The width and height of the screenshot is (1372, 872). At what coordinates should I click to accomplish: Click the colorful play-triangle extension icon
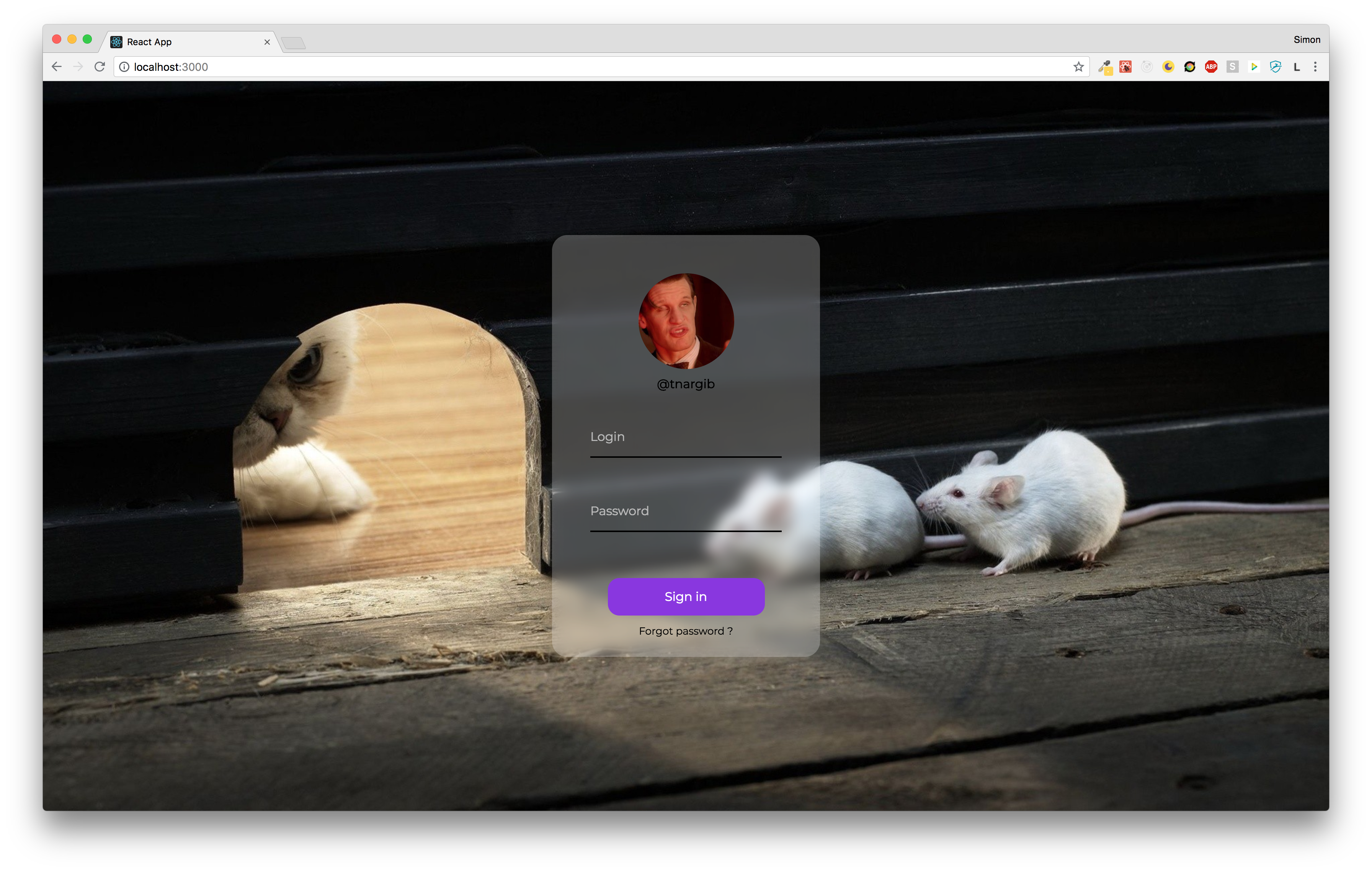[1253, 67]
